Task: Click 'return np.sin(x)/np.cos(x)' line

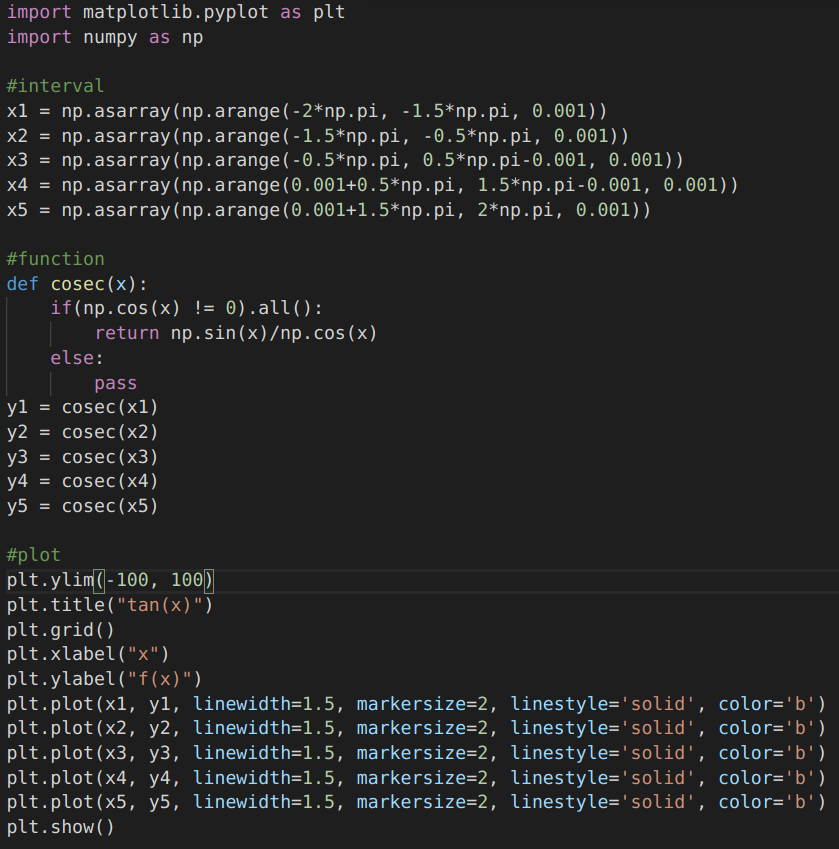Action: click(x=236, y=333)
